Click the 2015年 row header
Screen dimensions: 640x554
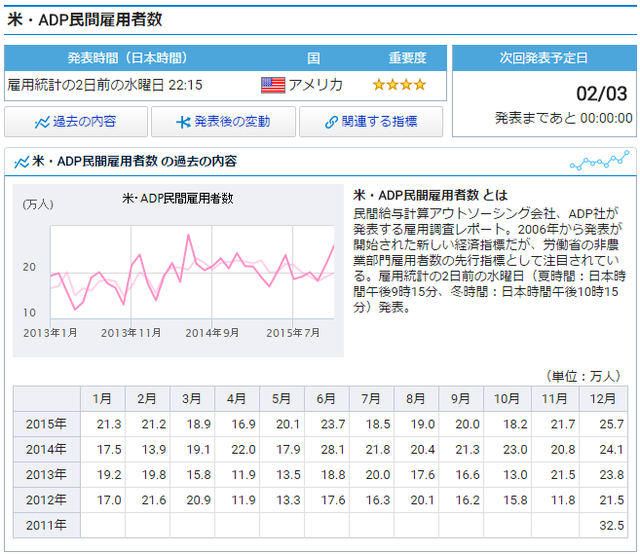click(x=47, y=424)
